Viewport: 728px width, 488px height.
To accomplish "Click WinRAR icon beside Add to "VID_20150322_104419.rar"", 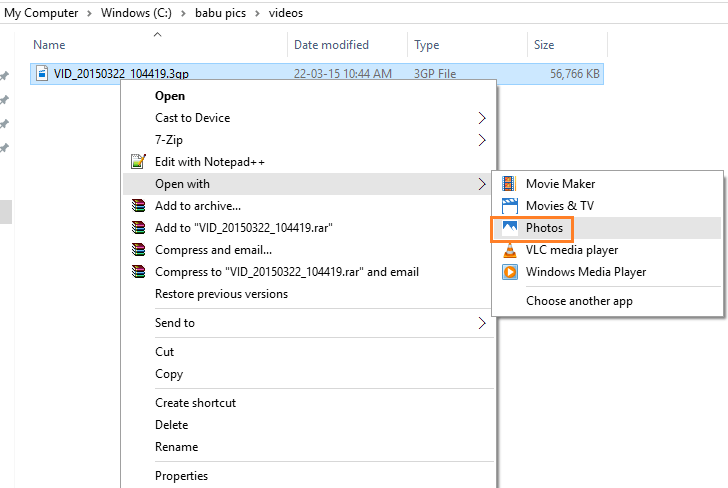I will pos(138,228).
